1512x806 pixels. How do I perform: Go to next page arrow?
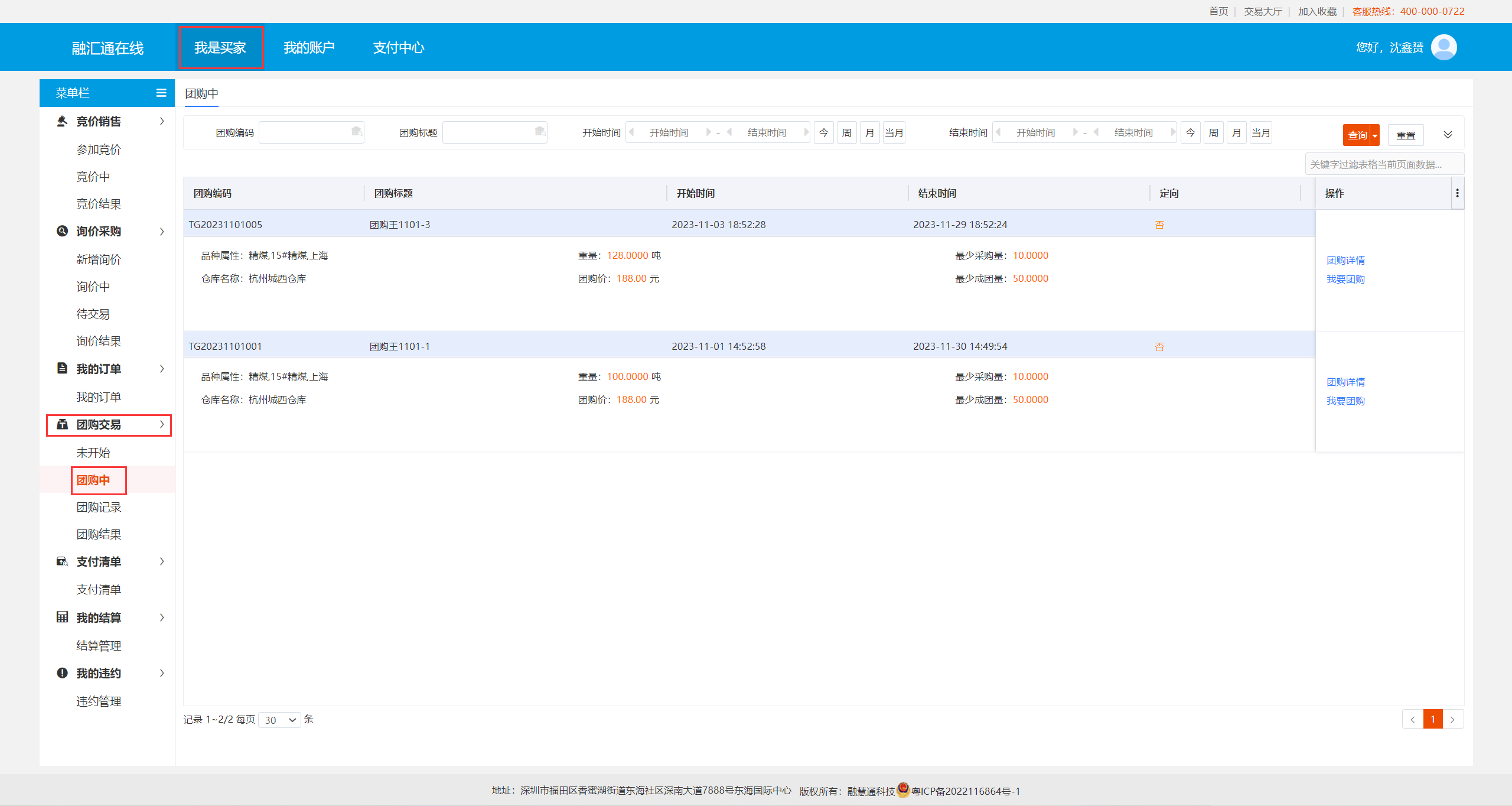1452,719
